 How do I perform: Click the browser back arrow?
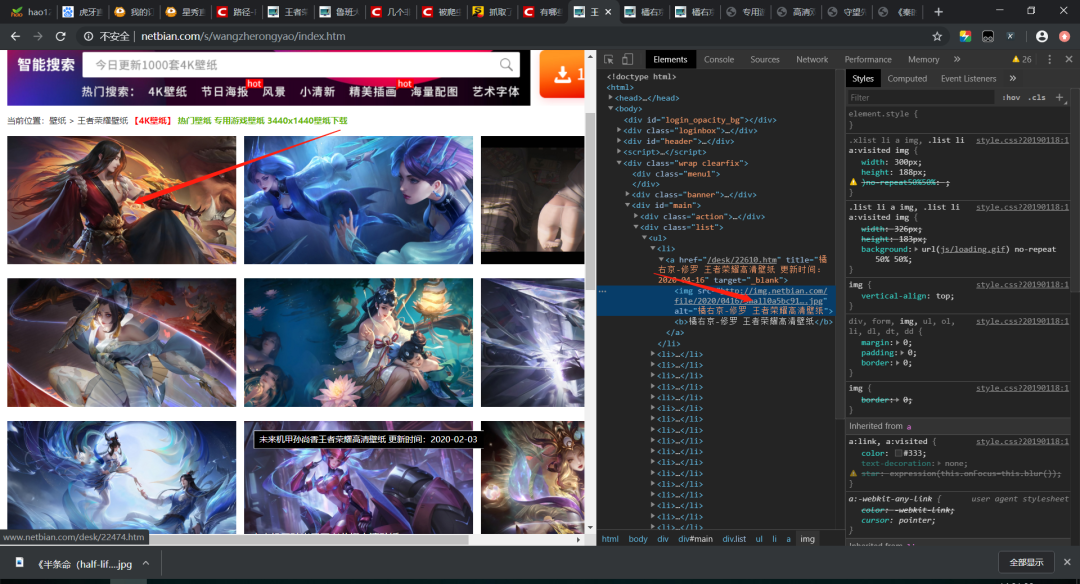(15, 36)
